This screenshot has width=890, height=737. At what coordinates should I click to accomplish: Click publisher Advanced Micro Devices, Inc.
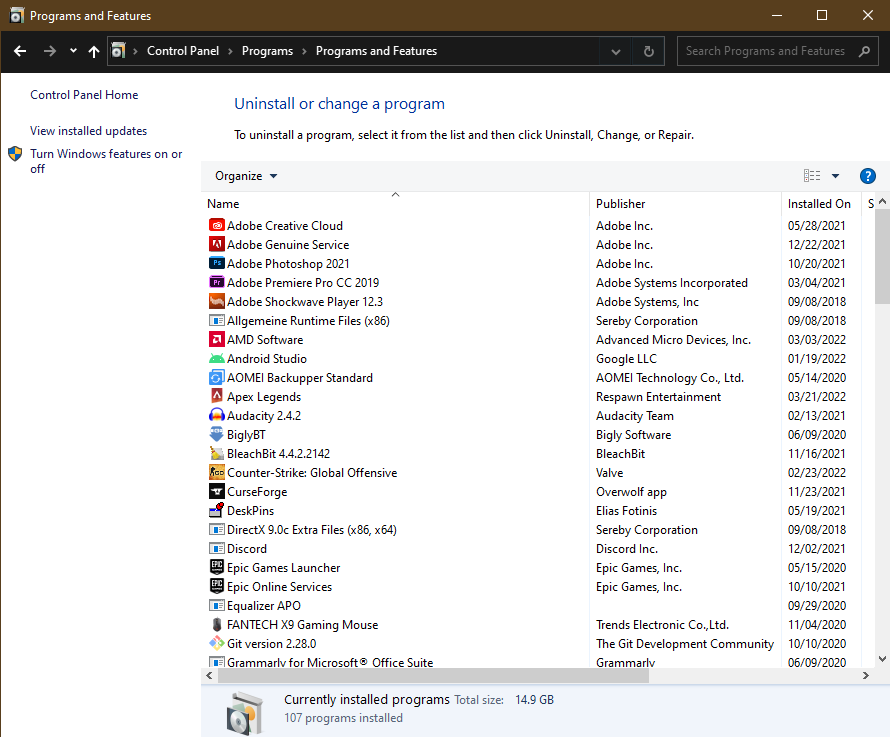pos(673,340)
